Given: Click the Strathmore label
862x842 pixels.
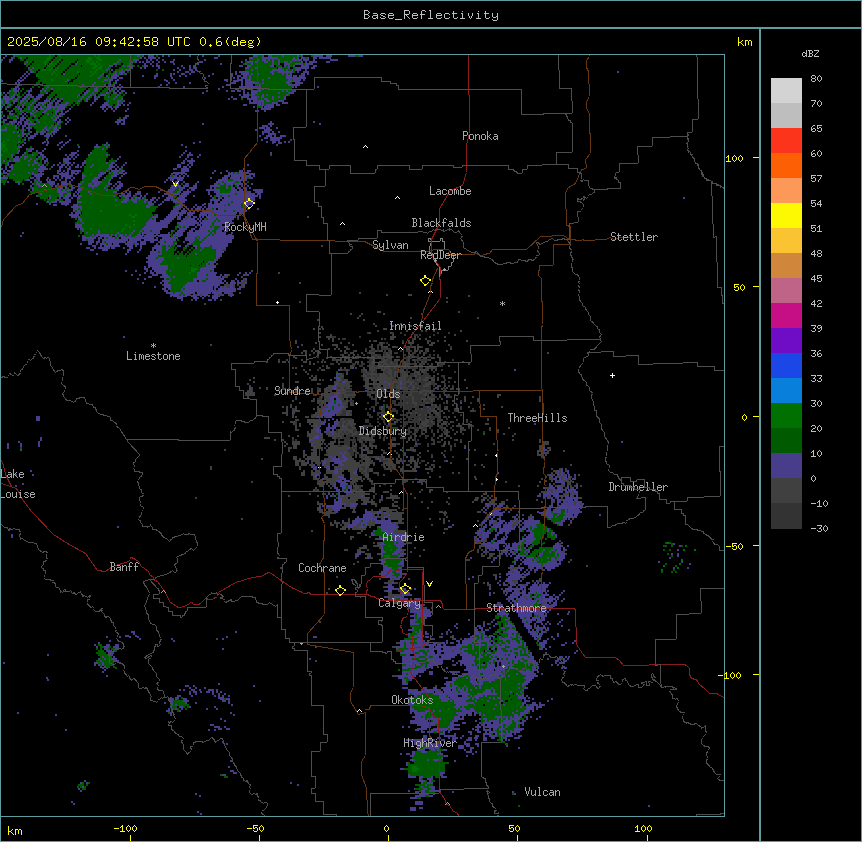Looking at the screenshot, I should pos(516,608).
